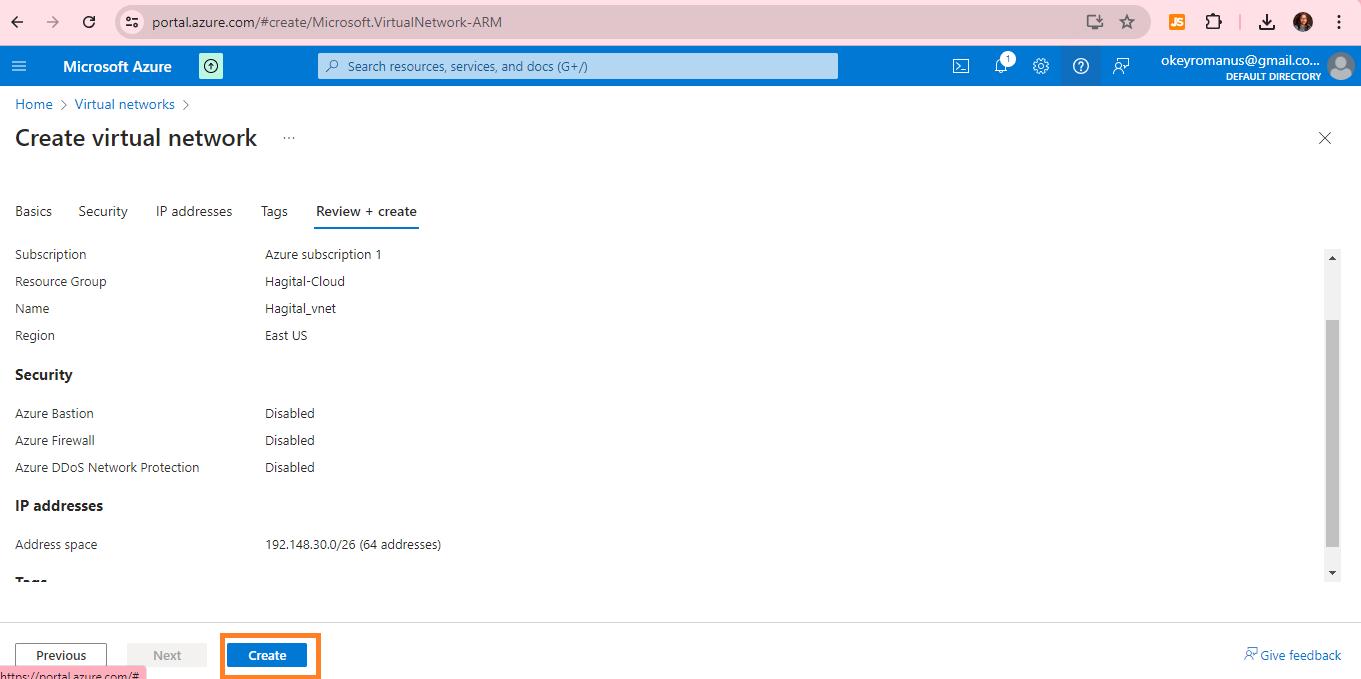Viewport: 1361px width, 679px height.
Task: Click the green upgrade icon beside Microsoft Azure
Action: tap(211, 66)
